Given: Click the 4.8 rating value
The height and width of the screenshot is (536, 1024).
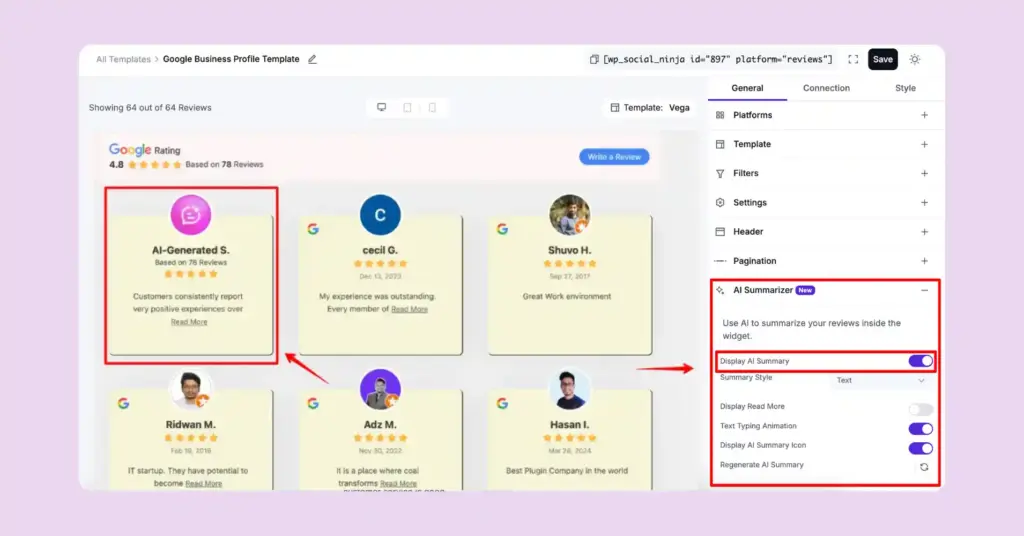Looking at the screenshot, I should (116, 165).
